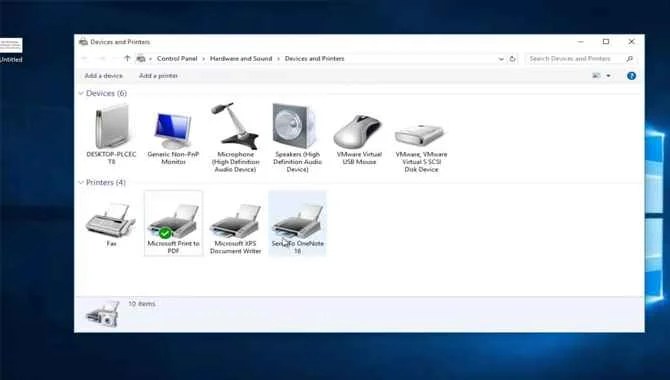The width and height of the screenshot is (670, 380).
Task: Click the back navigation arrow
Action: pyautogui.click(x=85, y=59)
